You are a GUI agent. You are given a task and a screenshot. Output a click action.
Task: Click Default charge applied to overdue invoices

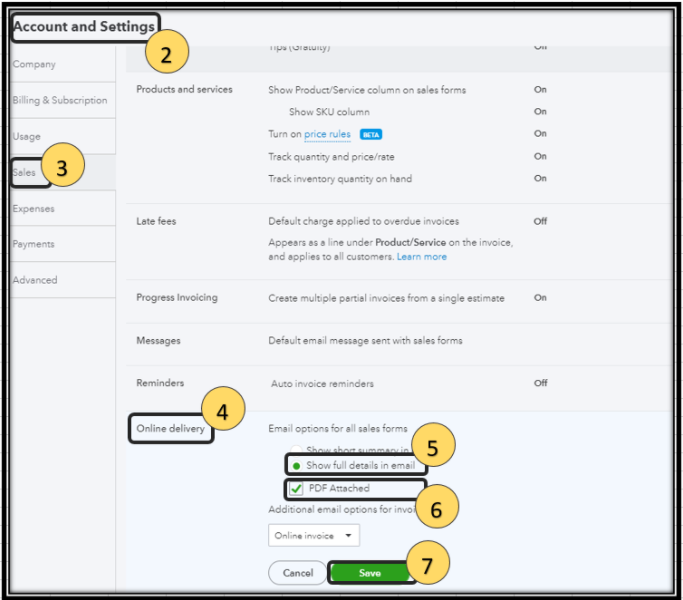tap(363, 221)
